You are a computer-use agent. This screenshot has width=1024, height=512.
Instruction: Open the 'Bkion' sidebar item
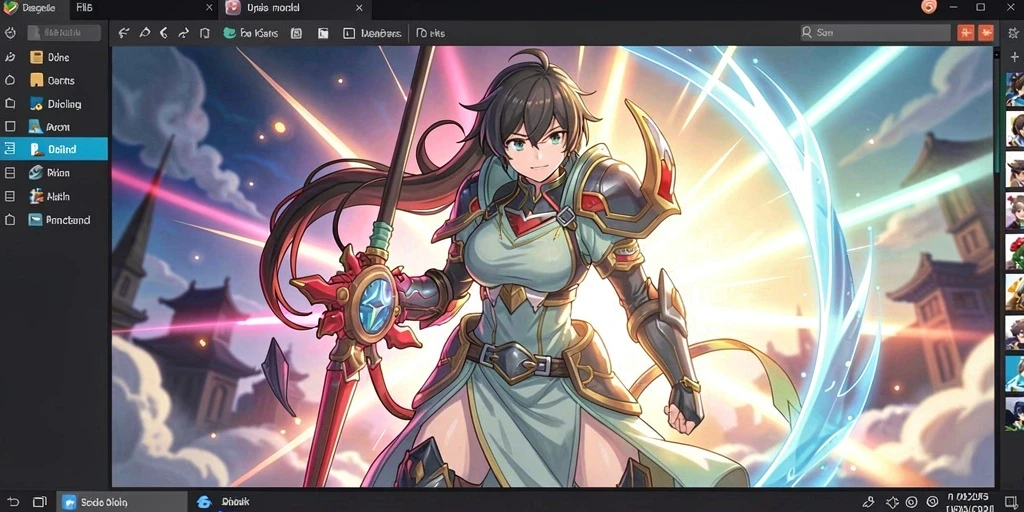[x=50, y=173]
